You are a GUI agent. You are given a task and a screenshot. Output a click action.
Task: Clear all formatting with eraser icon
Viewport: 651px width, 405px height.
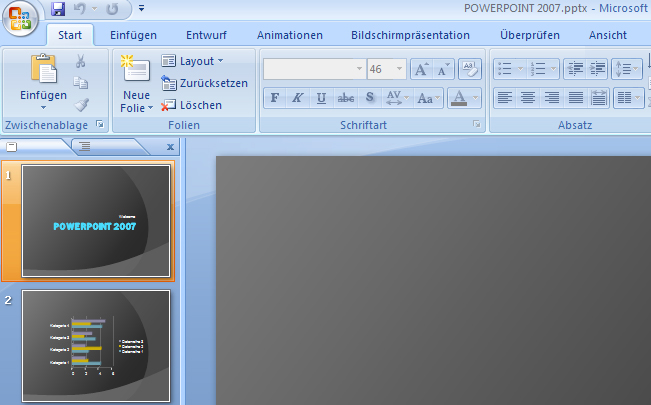(470, 69)
